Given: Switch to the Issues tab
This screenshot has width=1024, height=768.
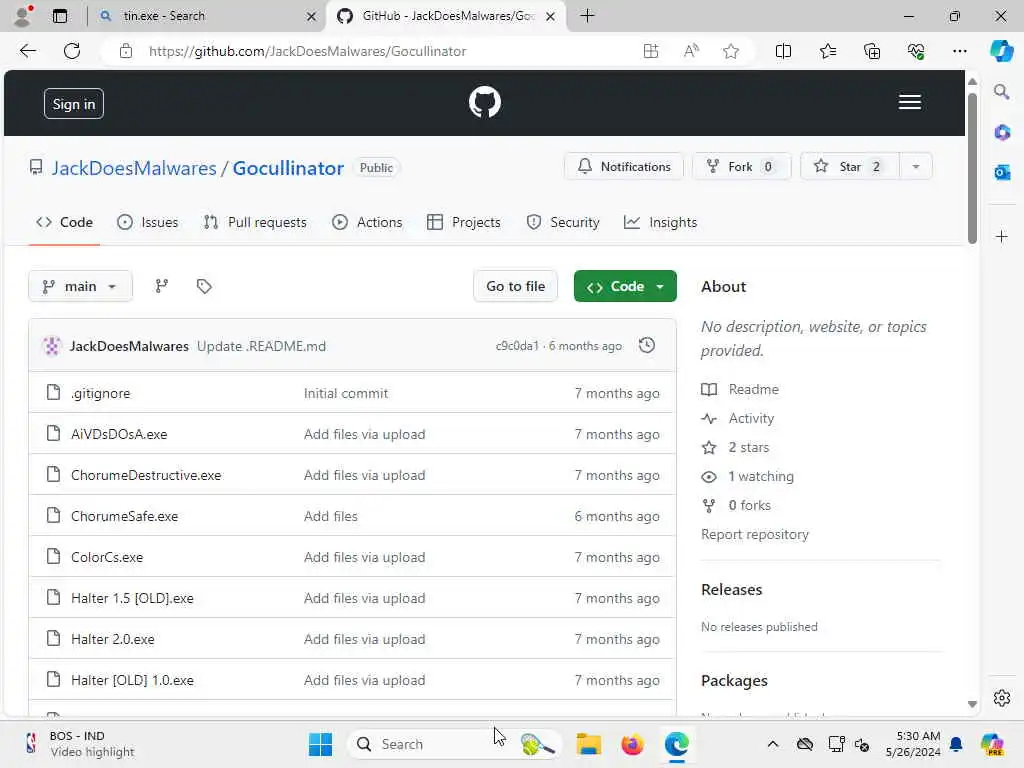Looking at the screenshot, I should [148, 222].
